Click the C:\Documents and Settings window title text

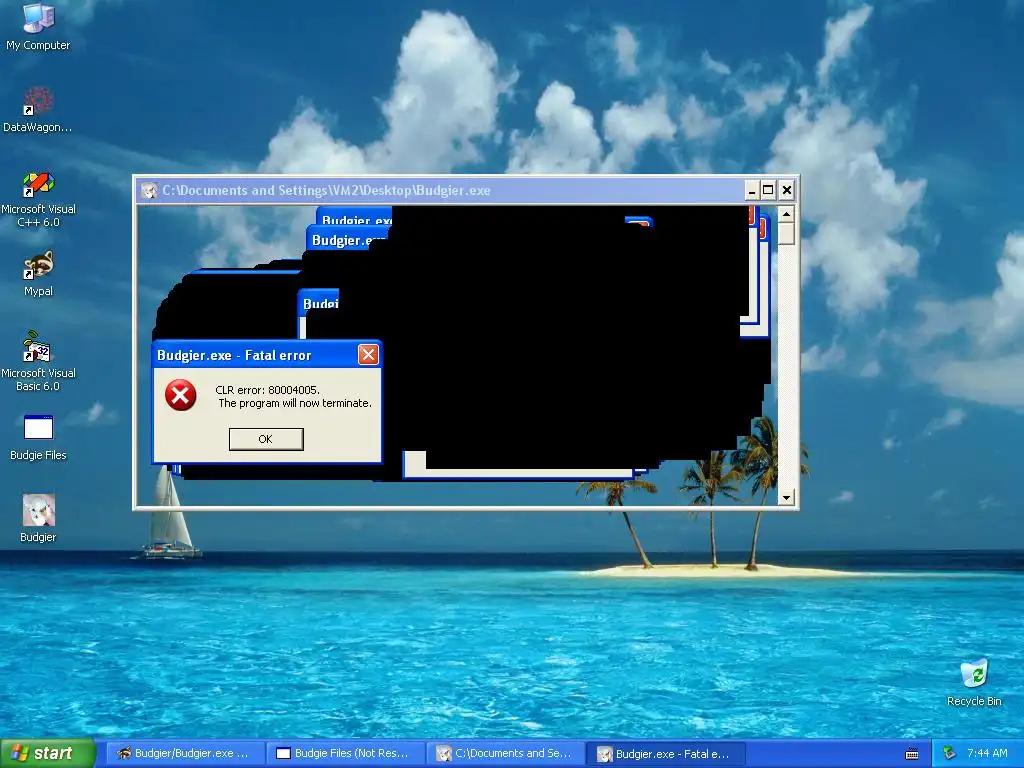(326, 191)
